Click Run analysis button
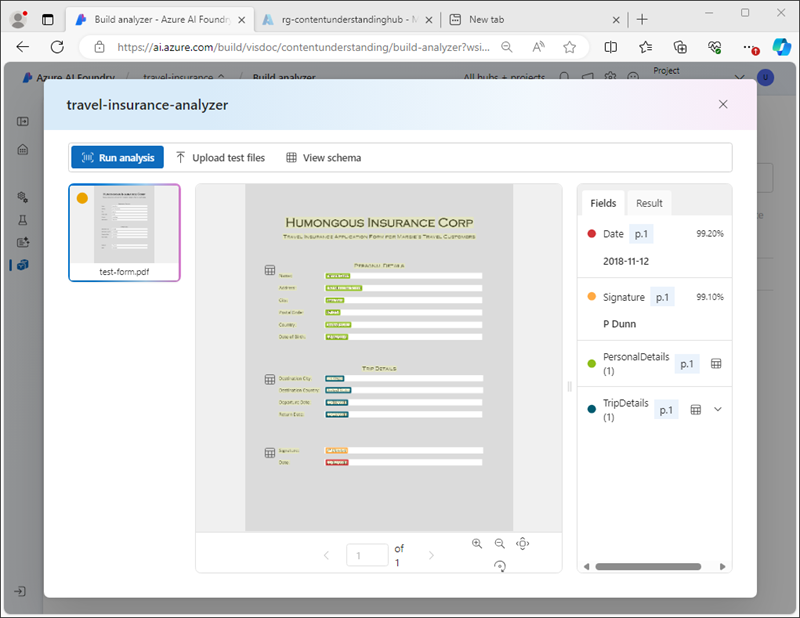 coord(117,157)
